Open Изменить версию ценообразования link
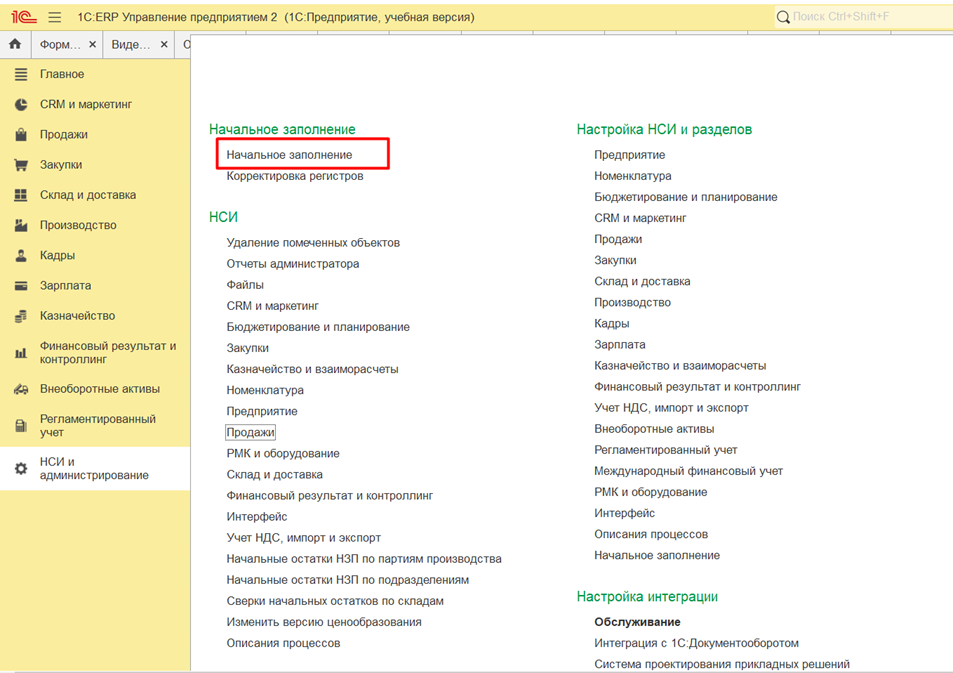Viewport: 953px width, 673px height. pyautogui.click(x=324, y=622)
